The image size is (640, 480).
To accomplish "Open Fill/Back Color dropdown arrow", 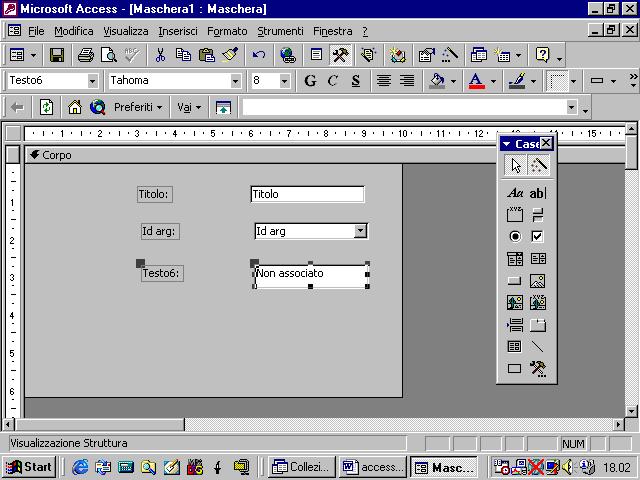I will [x=453, y=81].
